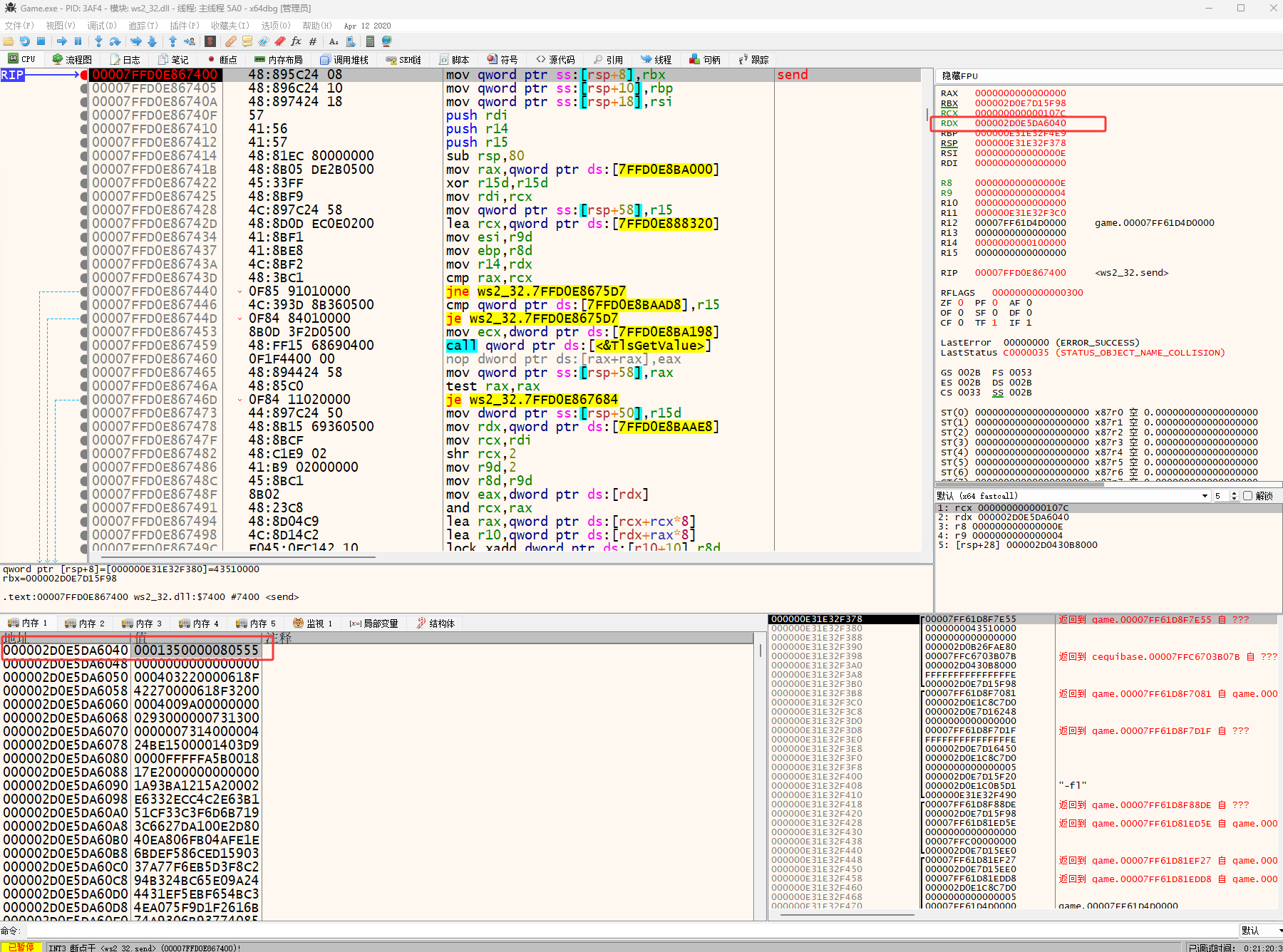Screen dimensions: 1283x952
Task: Open the Scylla plugin icon
Action: (x=210, y=41)
